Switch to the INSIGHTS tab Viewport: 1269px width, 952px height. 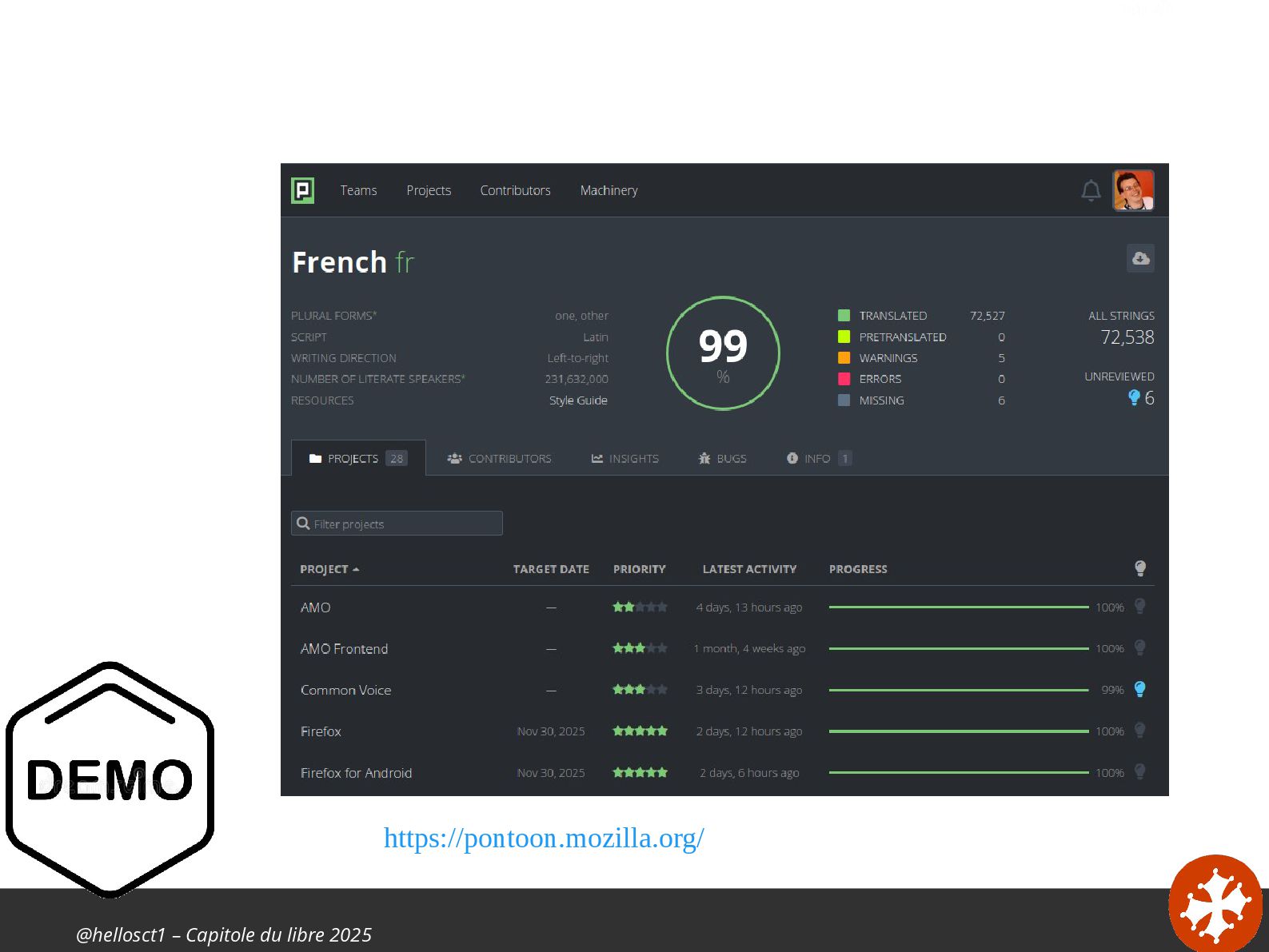(625, 459)
